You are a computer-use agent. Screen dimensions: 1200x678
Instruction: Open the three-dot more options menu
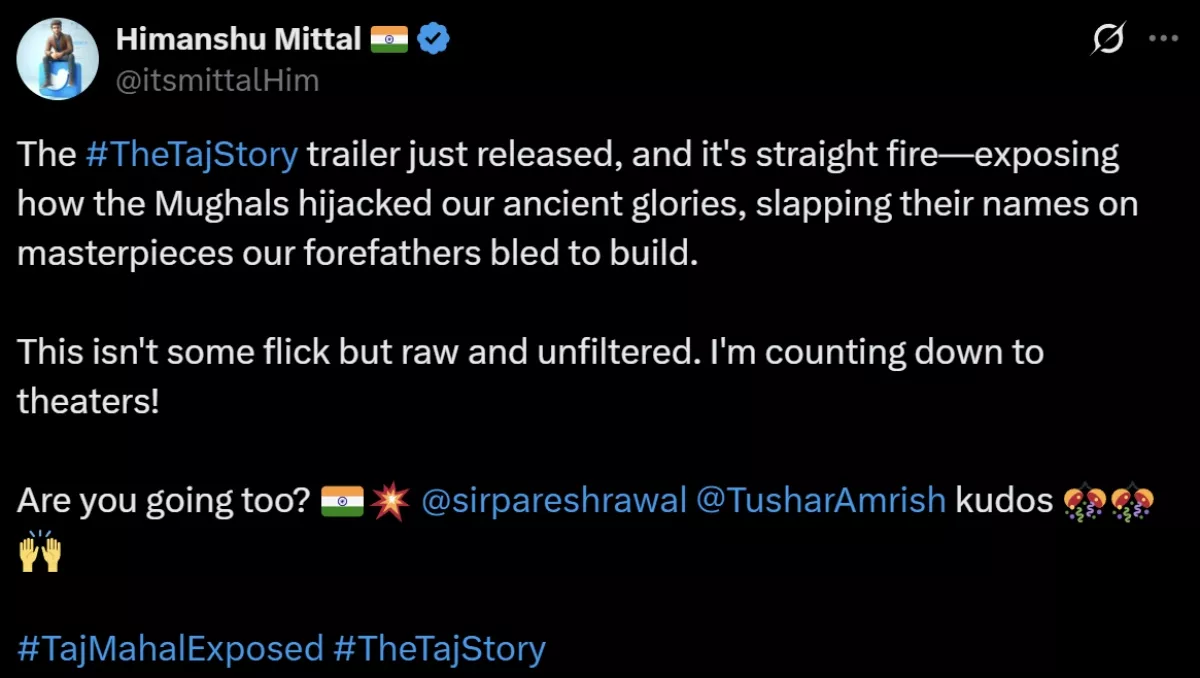1163,39
